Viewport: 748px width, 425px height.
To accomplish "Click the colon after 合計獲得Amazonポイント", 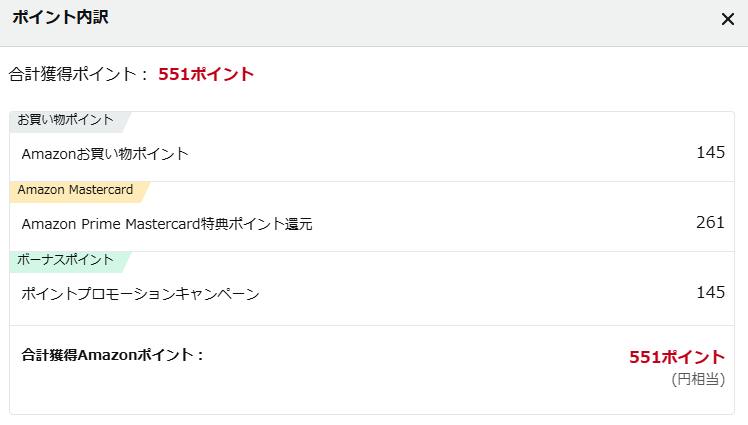I will tap(200, 354).
